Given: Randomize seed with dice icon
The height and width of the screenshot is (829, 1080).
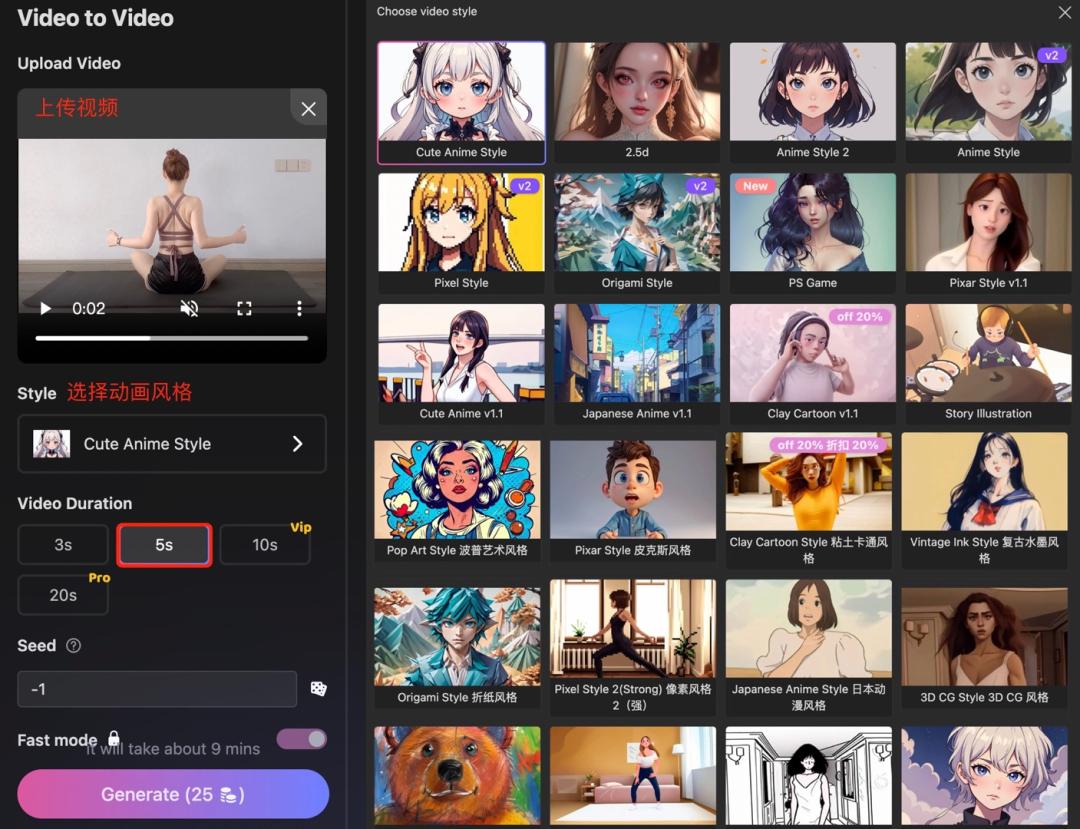Looking at the screenshot, I should (x=318, y=689).
